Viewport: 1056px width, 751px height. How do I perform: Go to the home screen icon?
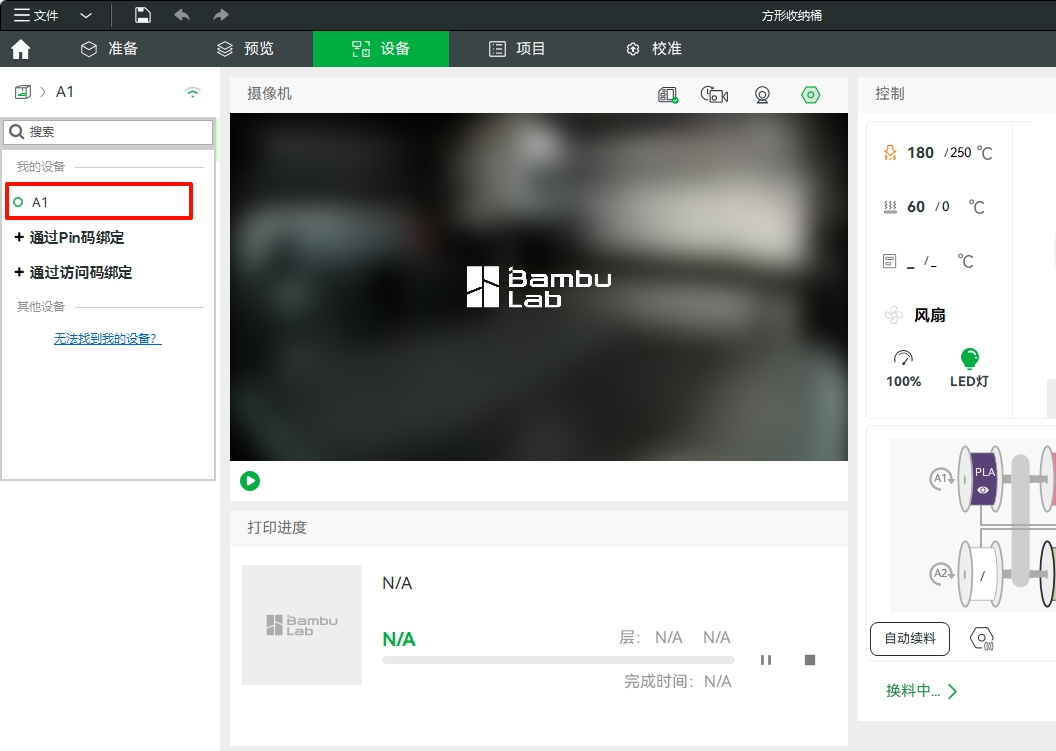[x=21, y=49]
